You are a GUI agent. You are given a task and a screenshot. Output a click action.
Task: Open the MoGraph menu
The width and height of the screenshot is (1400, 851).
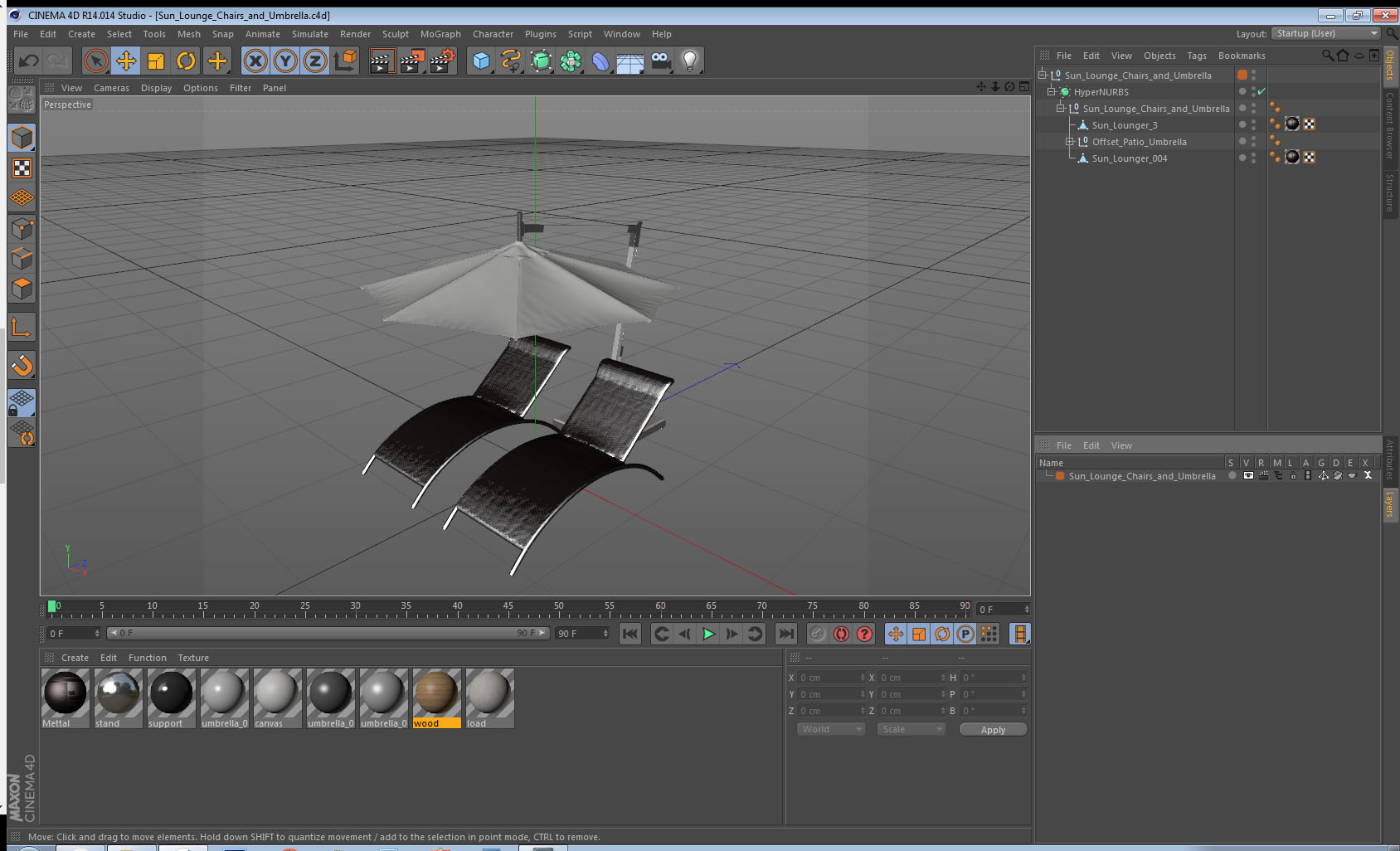[x=440, y=34]
